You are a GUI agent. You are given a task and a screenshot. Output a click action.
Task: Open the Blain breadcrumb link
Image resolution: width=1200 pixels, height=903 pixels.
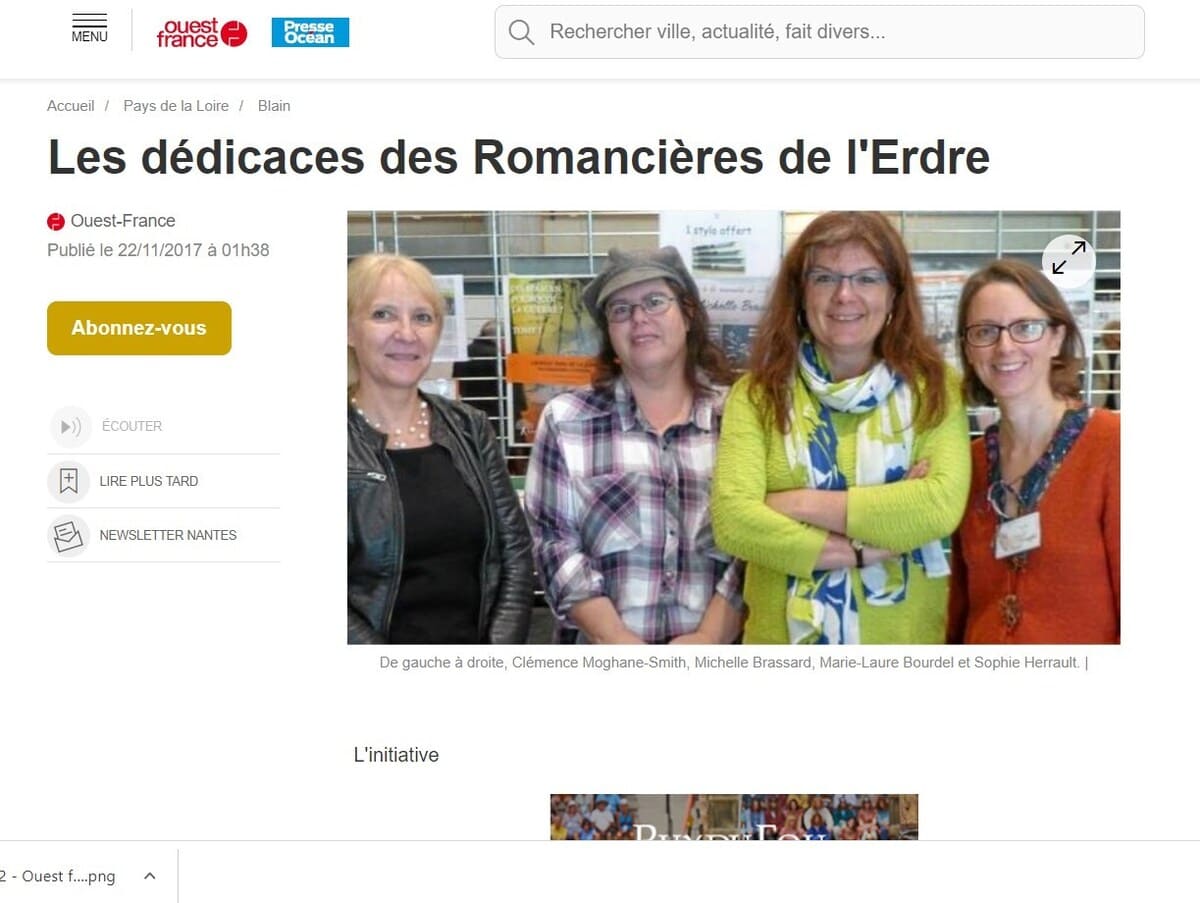[x=274, y=106]
